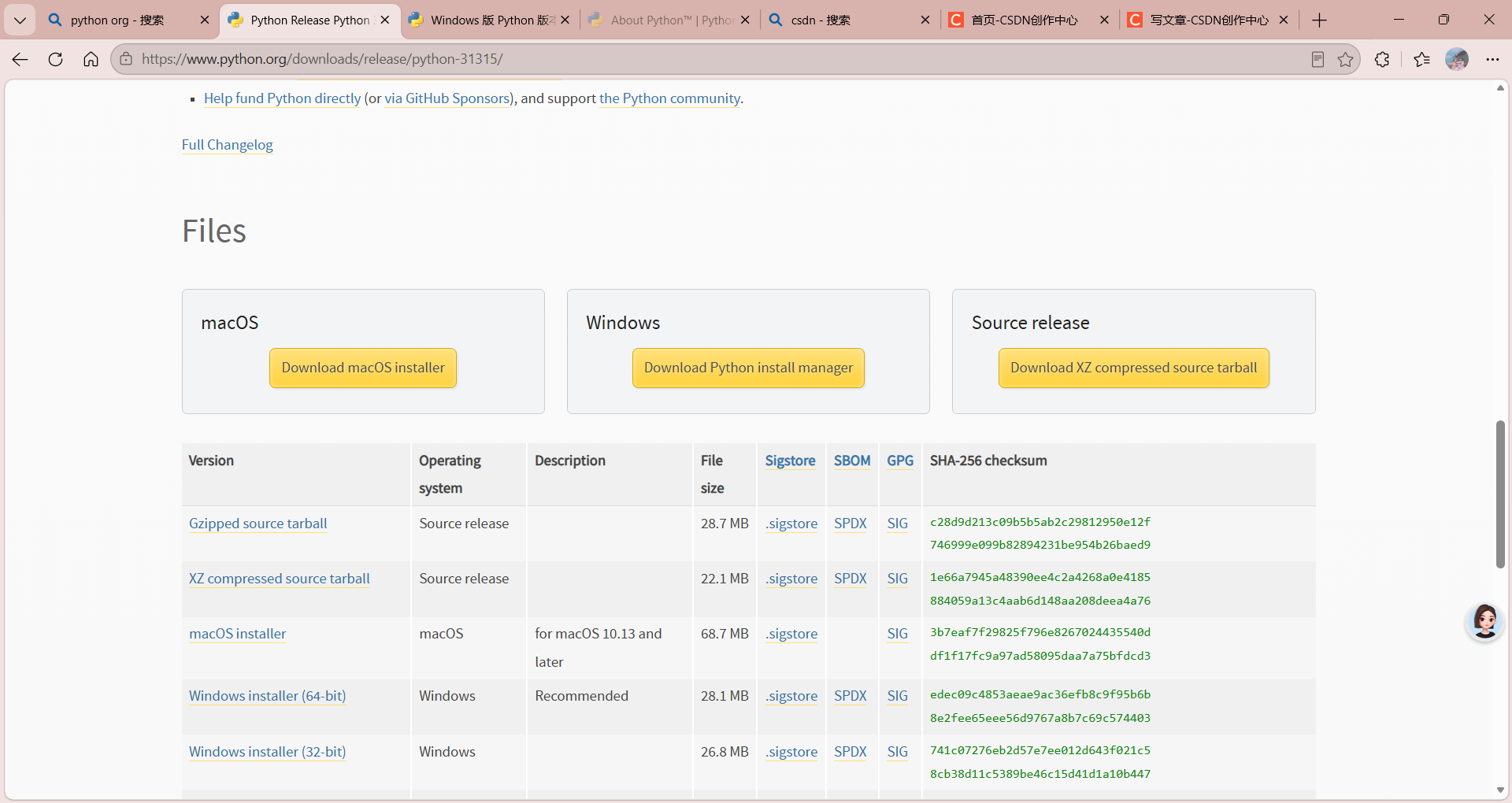Open SIG for Windows 32-bit installer
The width and height of the screenshot is (1512, 803).
[x=897, y=752]
